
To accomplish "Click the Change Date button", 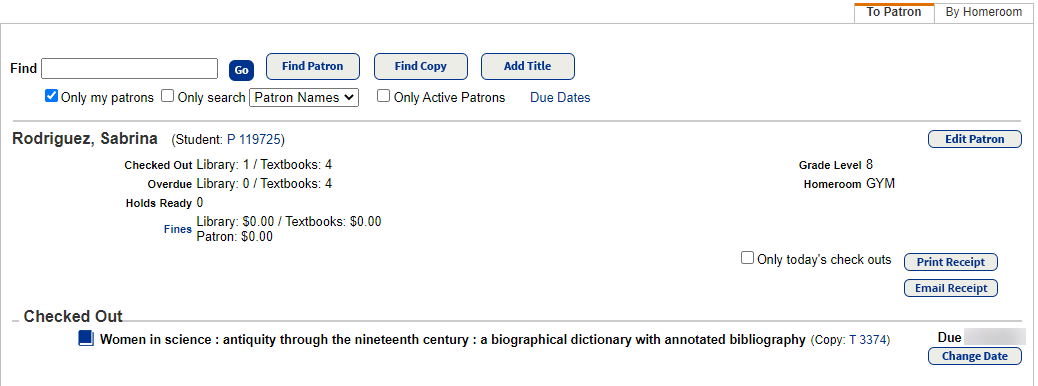I will pos(974,356).
